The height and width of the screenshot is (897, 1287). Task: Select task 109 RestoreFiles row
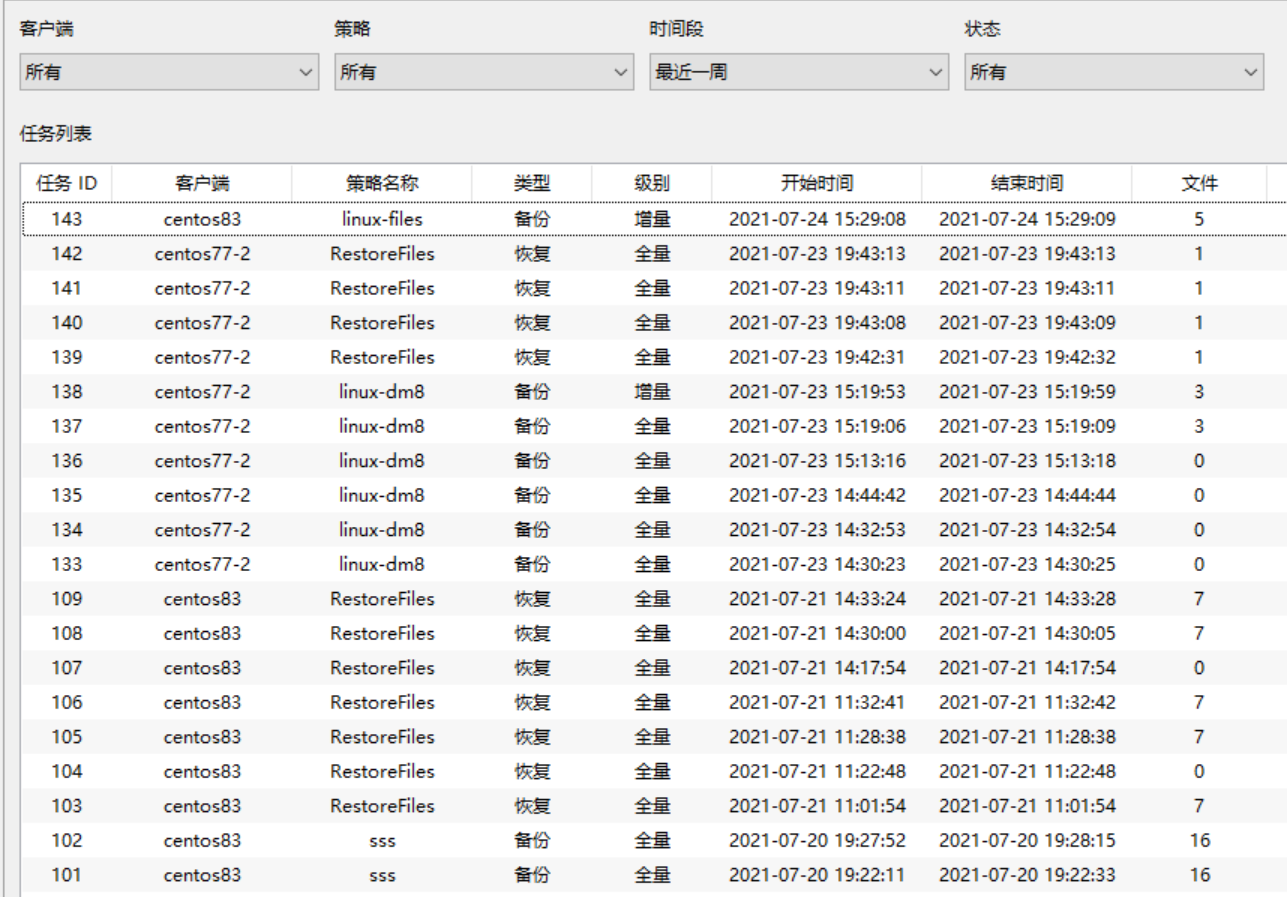point(382,599)
